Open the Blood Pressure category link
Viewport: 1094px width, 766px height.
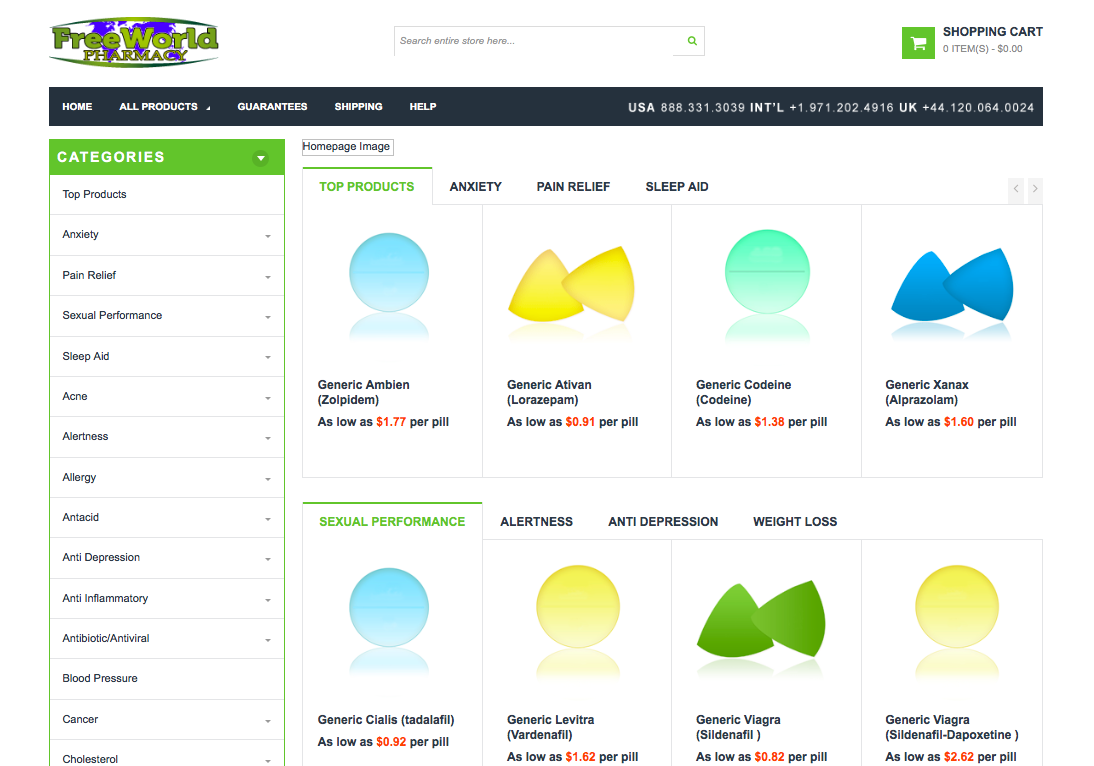point(100,679)
